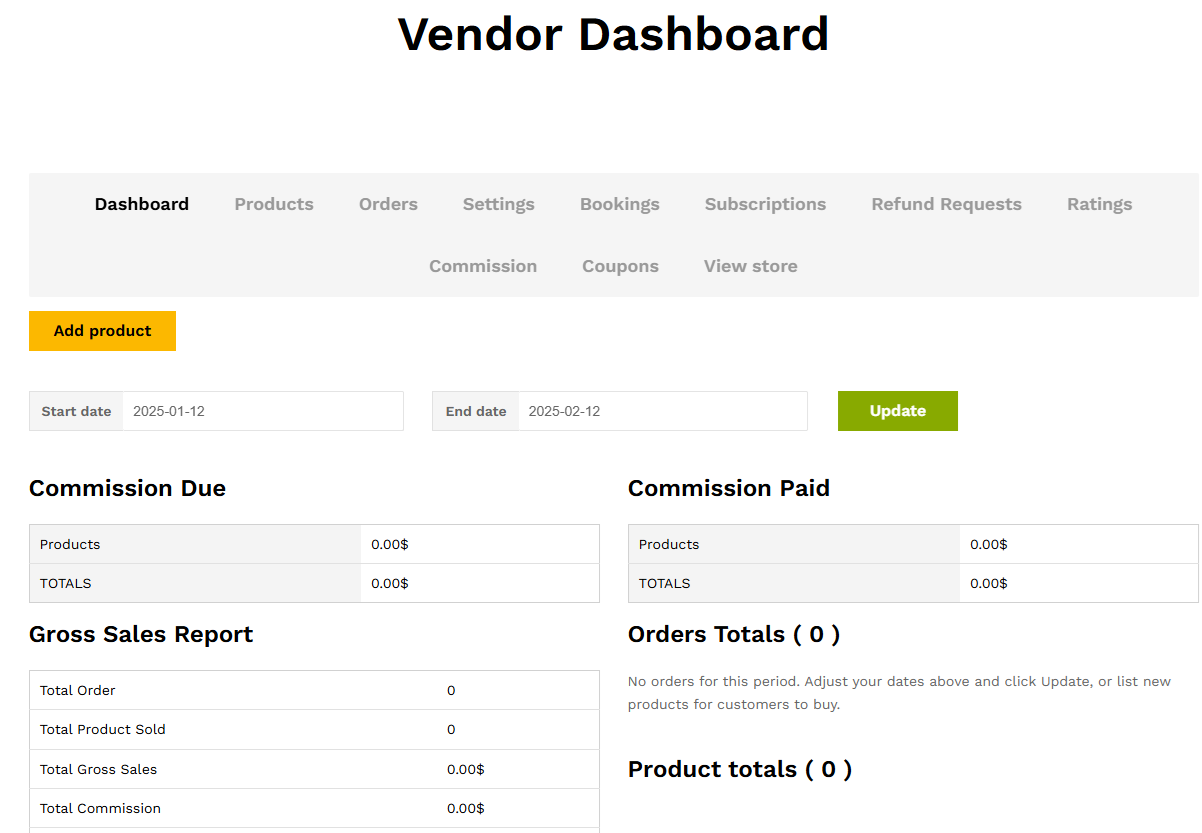Click the Commission Due heading
This screenshot has width=1202, height=833.
(127, 488)
